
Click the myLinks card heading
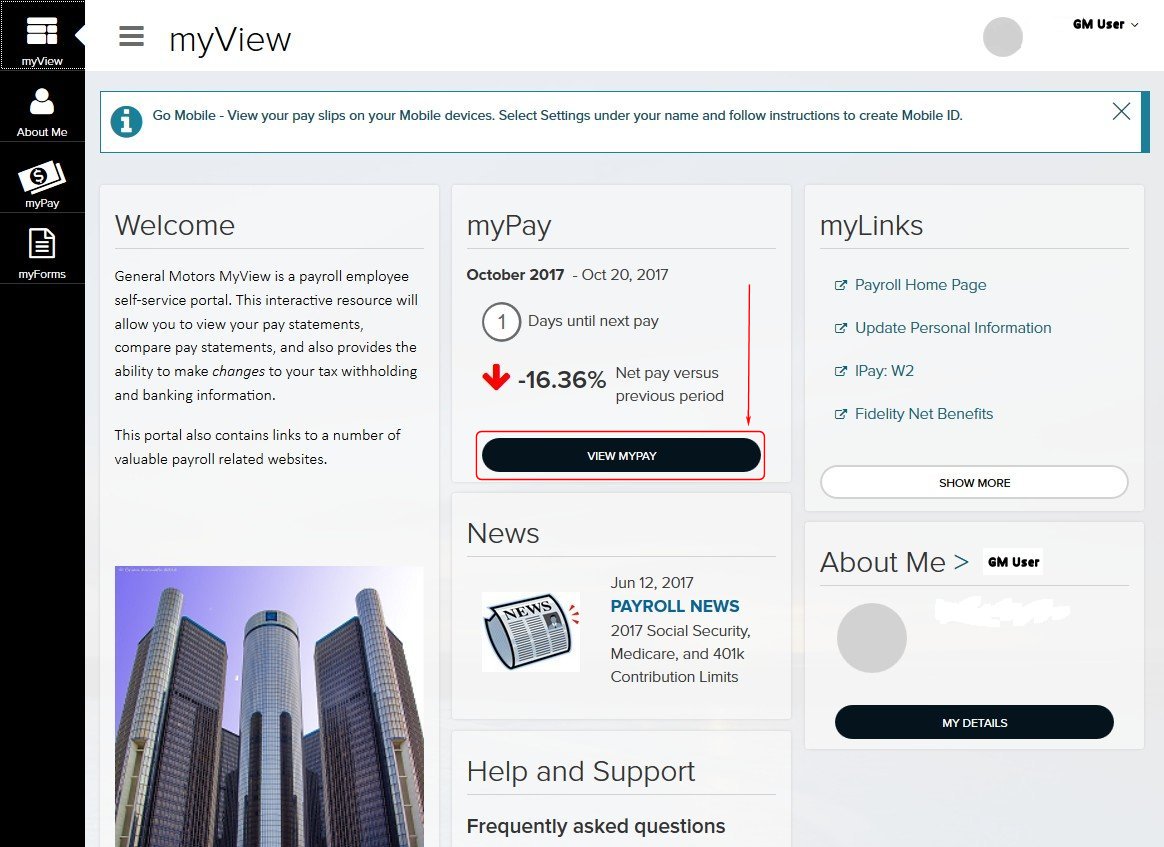click(872, 226)
